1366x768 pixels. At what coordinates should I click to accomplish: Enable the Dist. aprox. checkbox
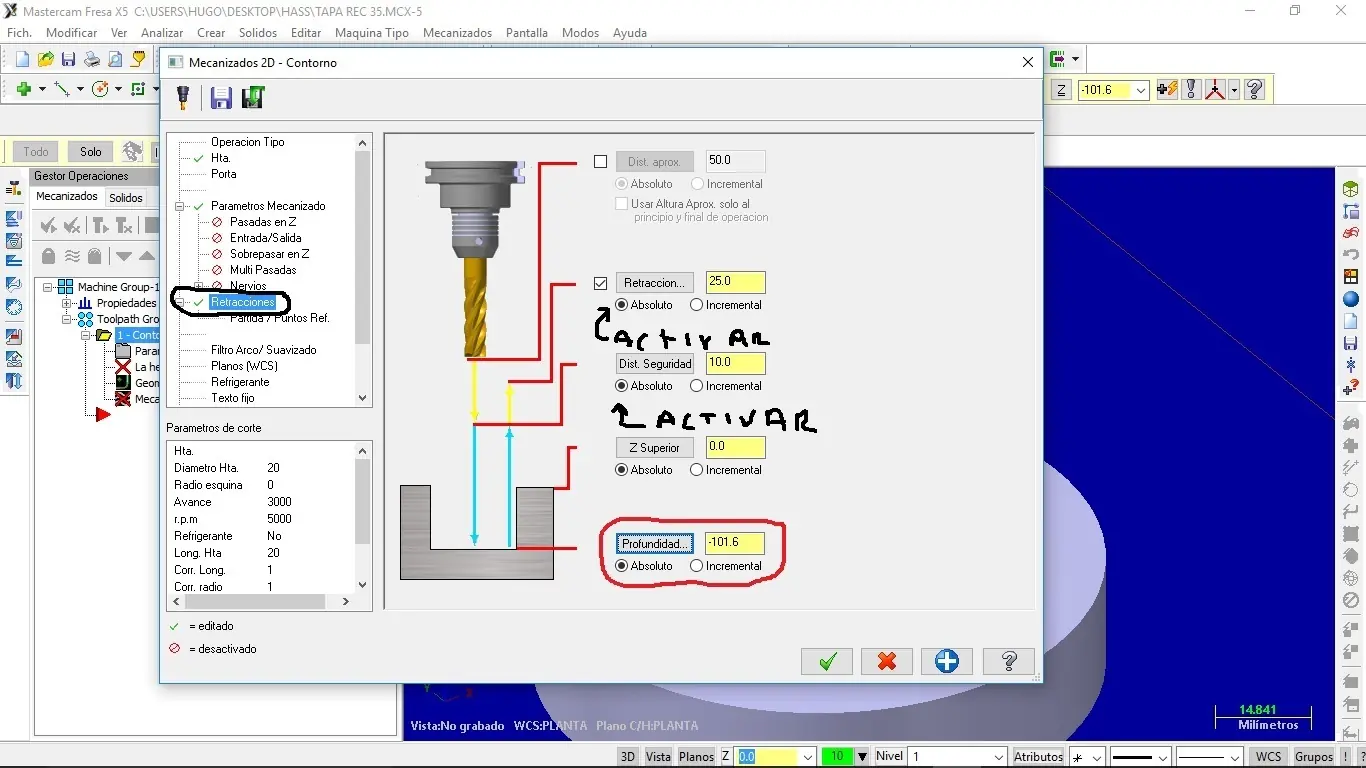600,161
